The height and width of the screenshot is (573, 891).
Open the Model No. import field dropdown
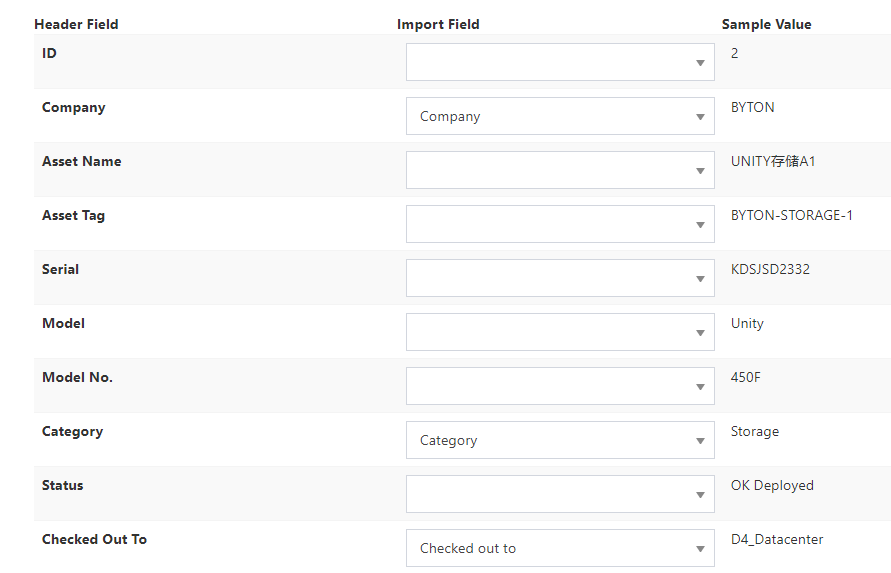[560, 386]
